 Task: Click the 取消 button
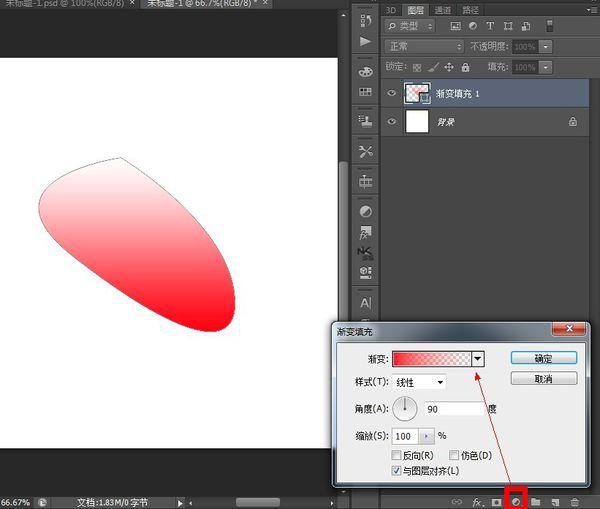coord(543,379)
